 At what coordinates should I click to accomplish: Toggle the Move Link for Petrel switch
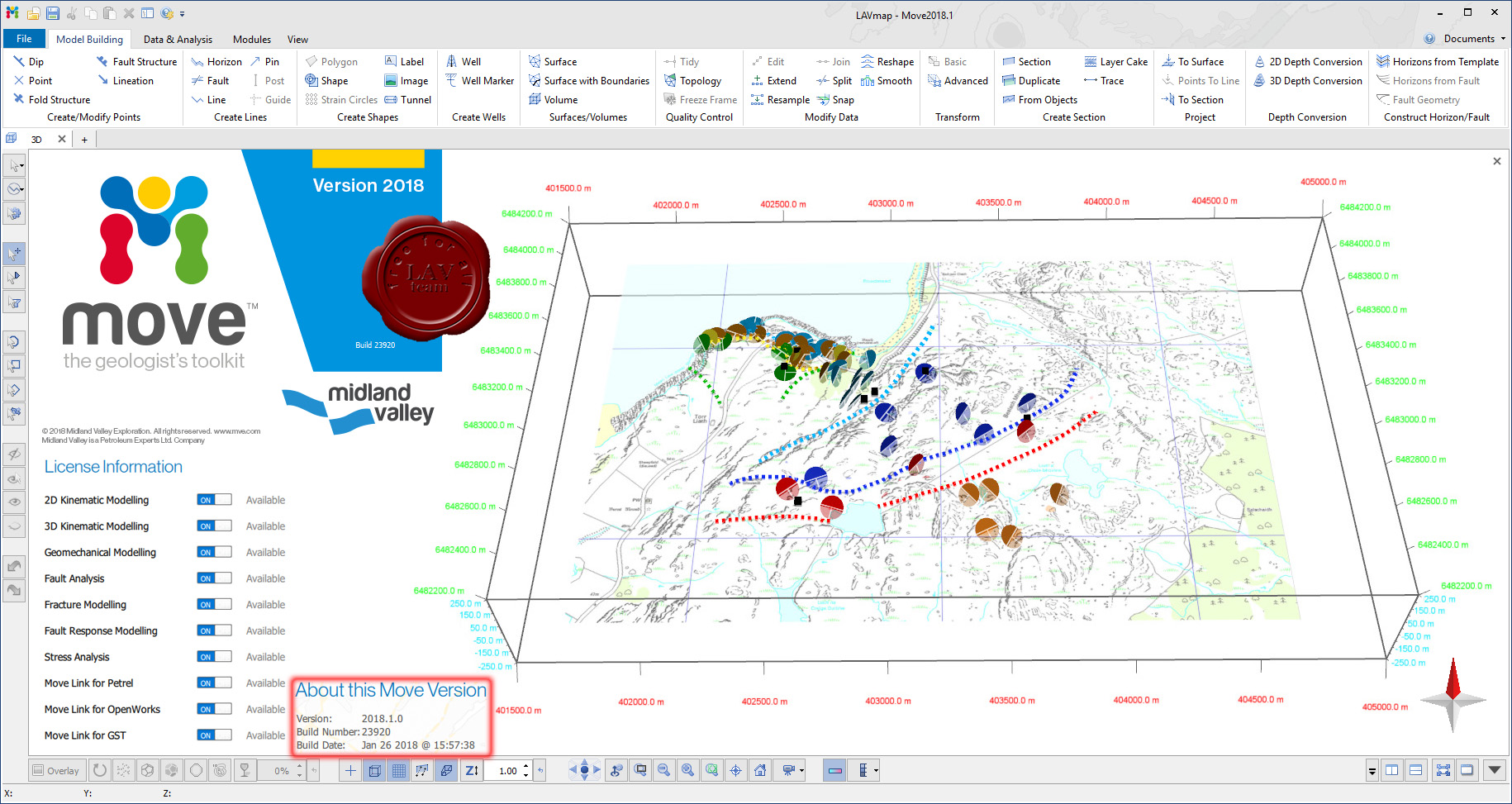(x=214, y=683)
